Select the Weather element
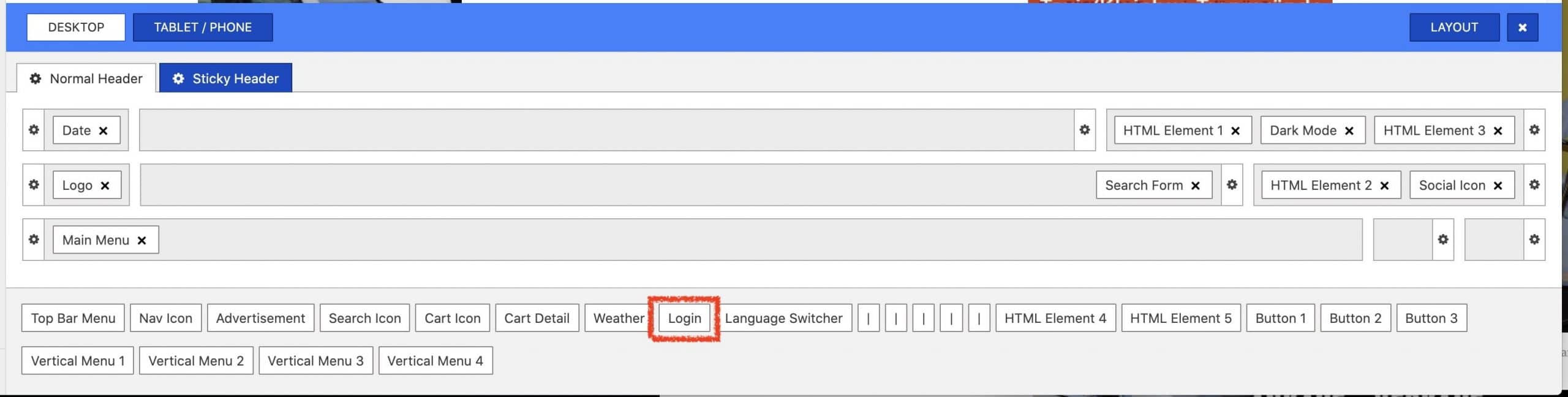This screenshot has height=397, width=1568. click(x=618, y=319)
